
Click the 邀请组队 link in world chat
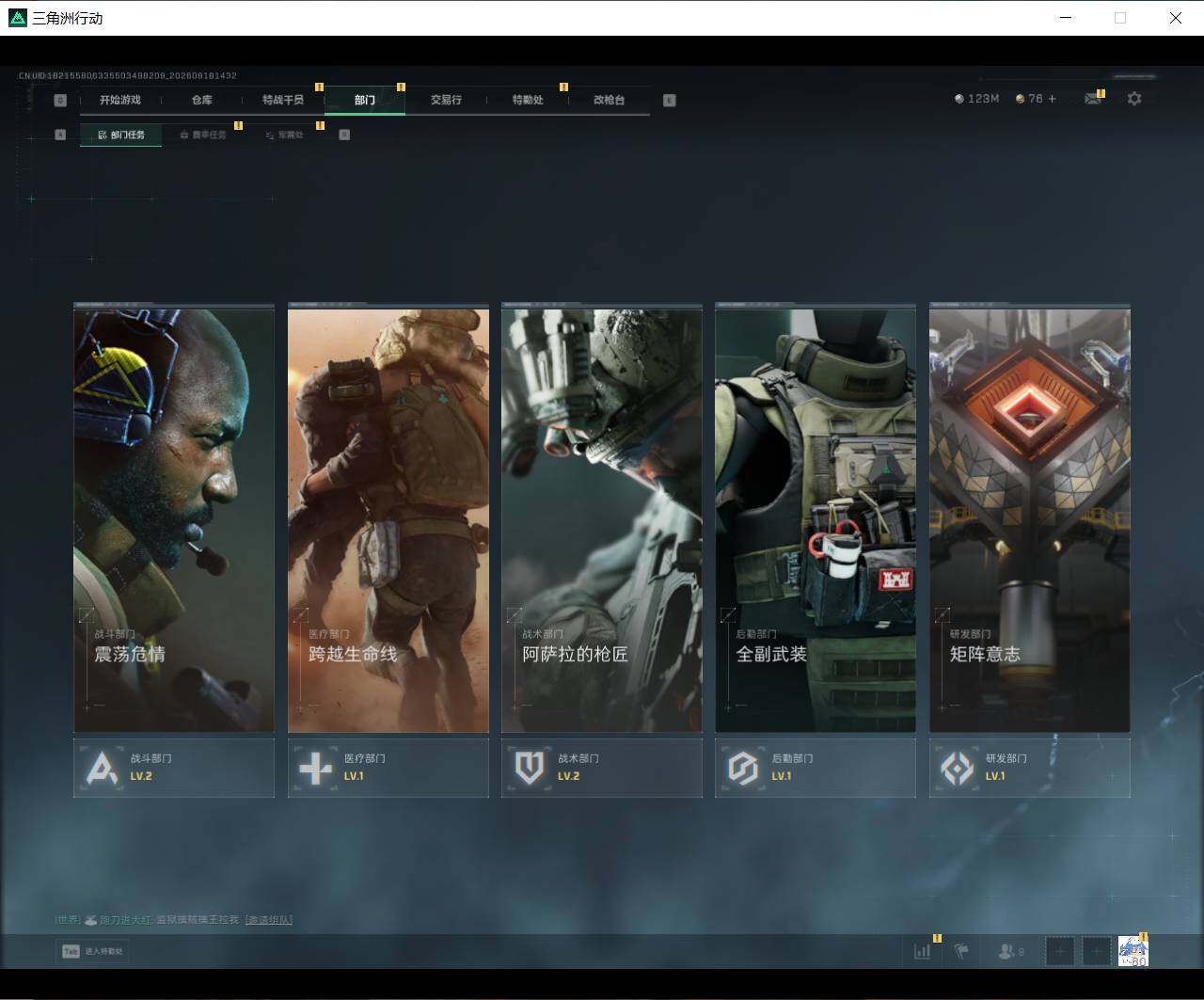pos(269,919)
